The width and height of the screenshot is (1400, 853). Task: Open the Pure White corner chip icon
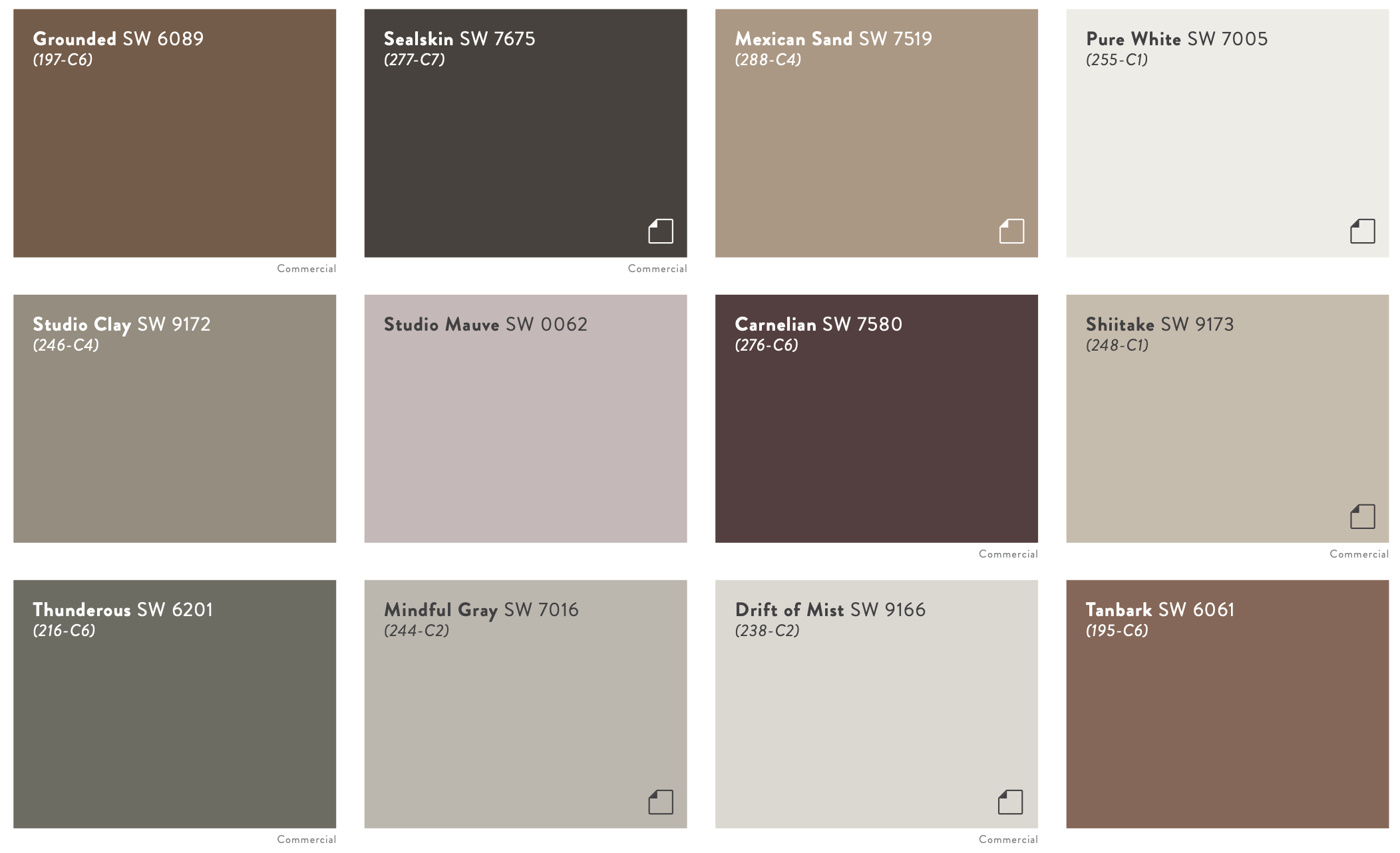pos(1361,232)
